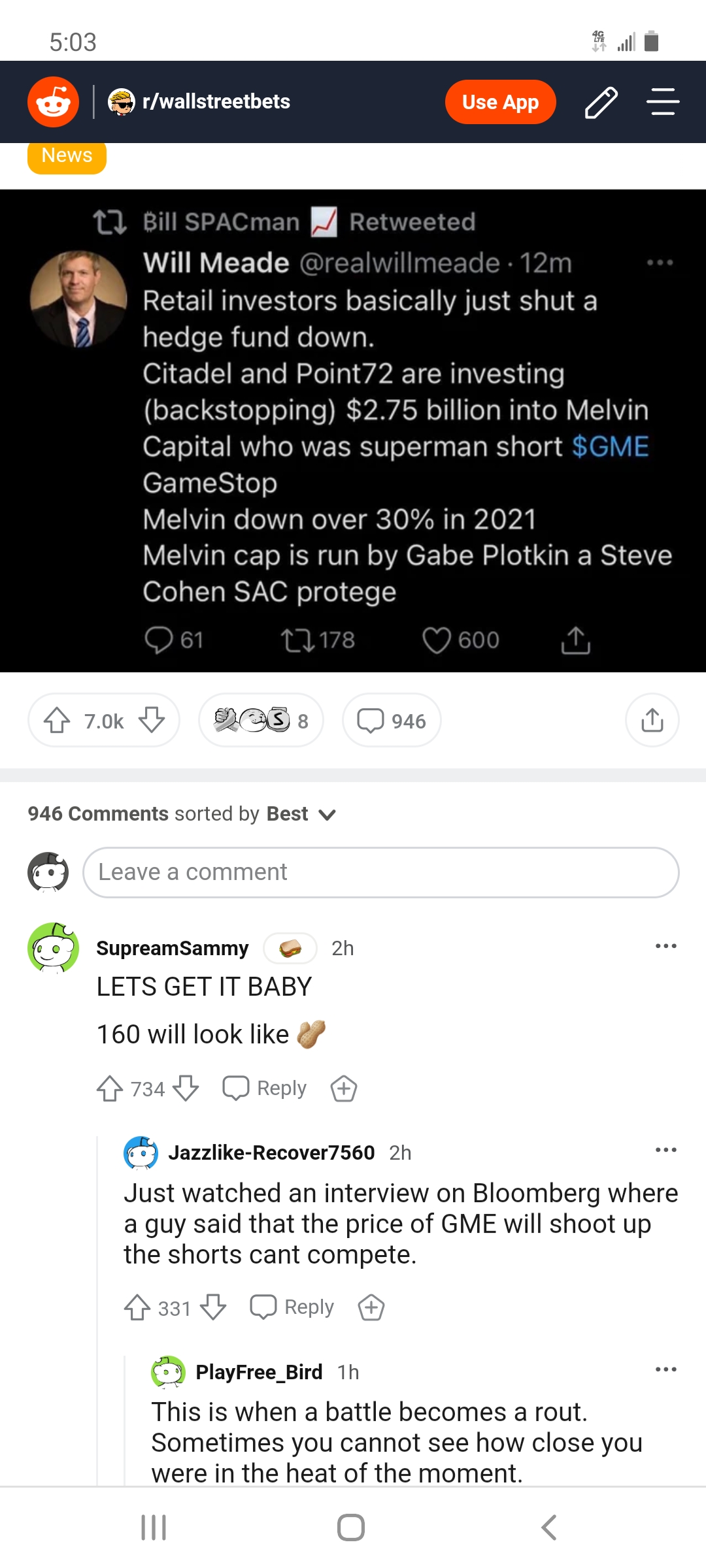Change comment sorting from Best
The image size is (706, 1568).
tap(300, 814)
